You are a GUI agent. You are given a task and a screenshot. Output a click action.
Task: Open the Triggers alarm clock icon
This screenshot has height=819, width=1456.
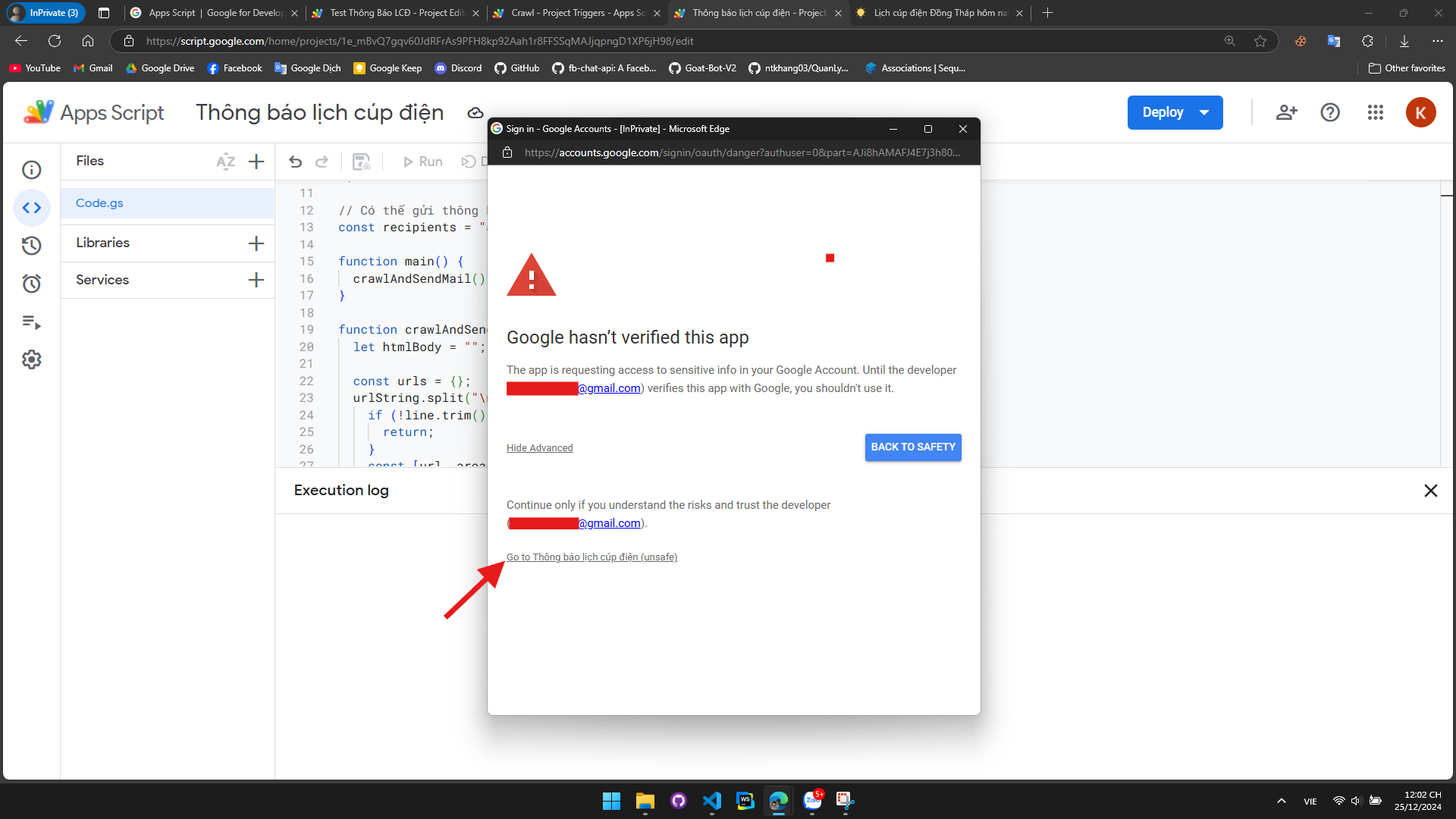[31, 284]
